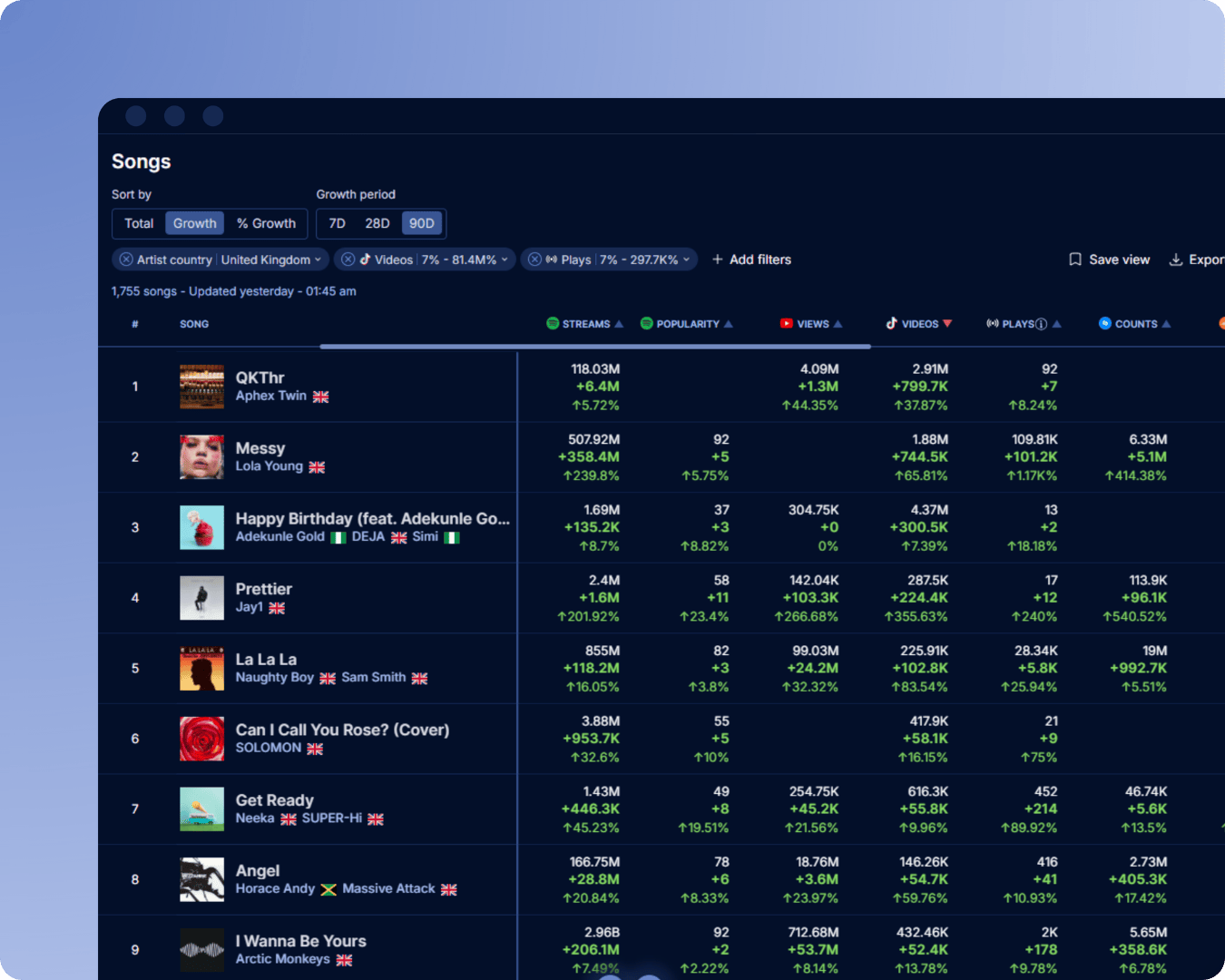Sort by the Spotify POPULARITY column
Screen dimensions: 1225x980
[687, 324]
